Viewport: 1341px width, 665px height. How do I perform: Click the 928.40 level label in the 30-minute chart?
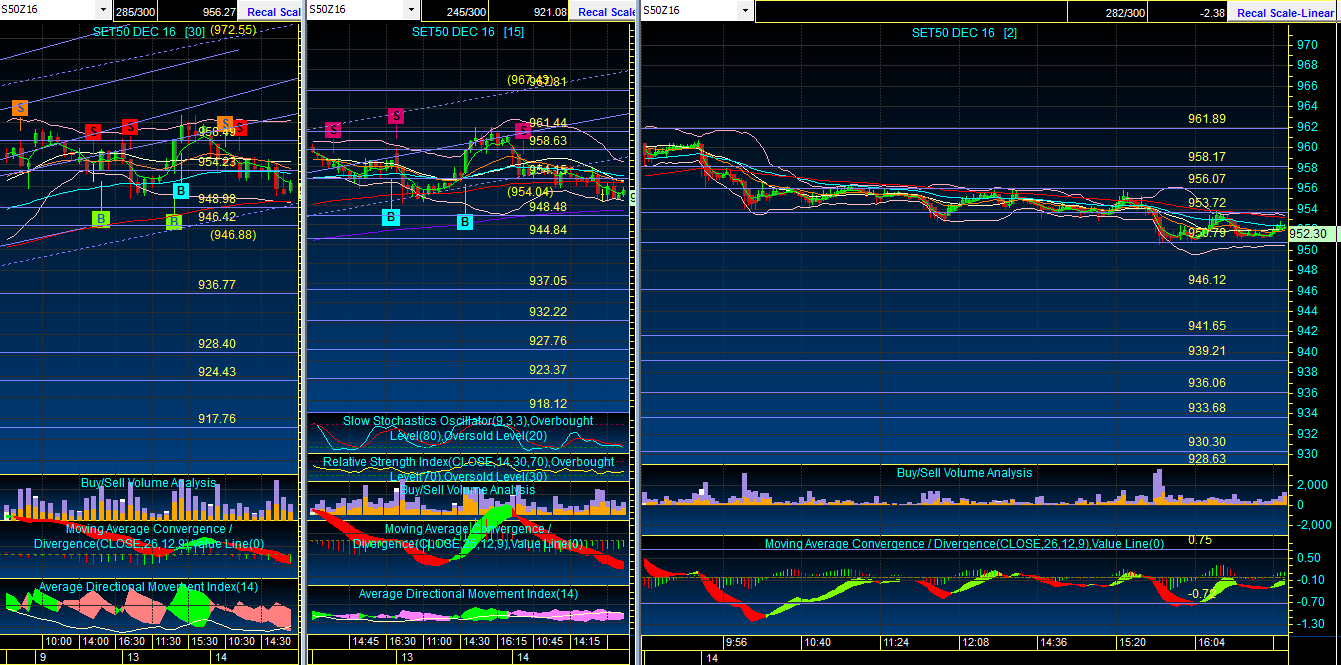(x=217, y=344)
